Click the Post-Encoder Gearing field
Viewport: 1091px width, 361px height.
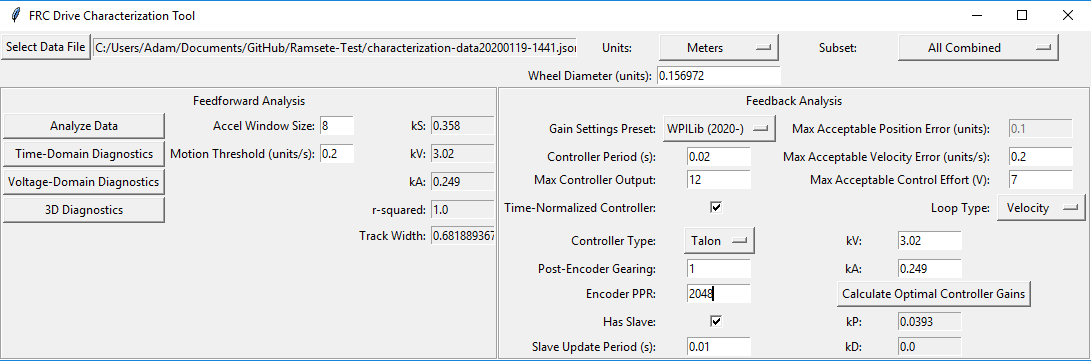coord(718,268)
